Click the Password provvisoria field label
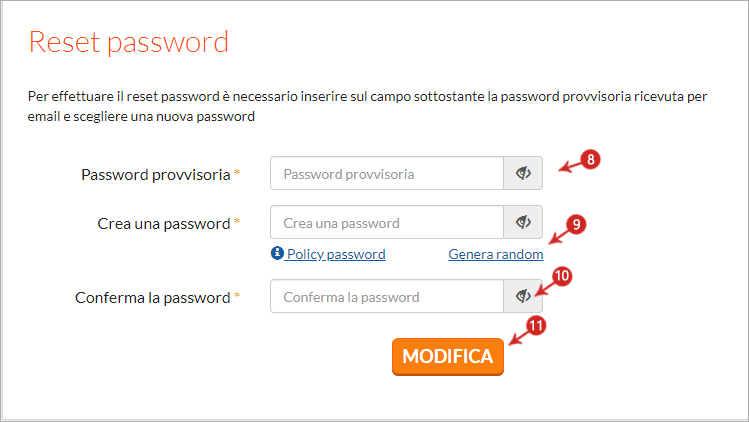Screen dimensions: 749x422 (x=156, y=175)
